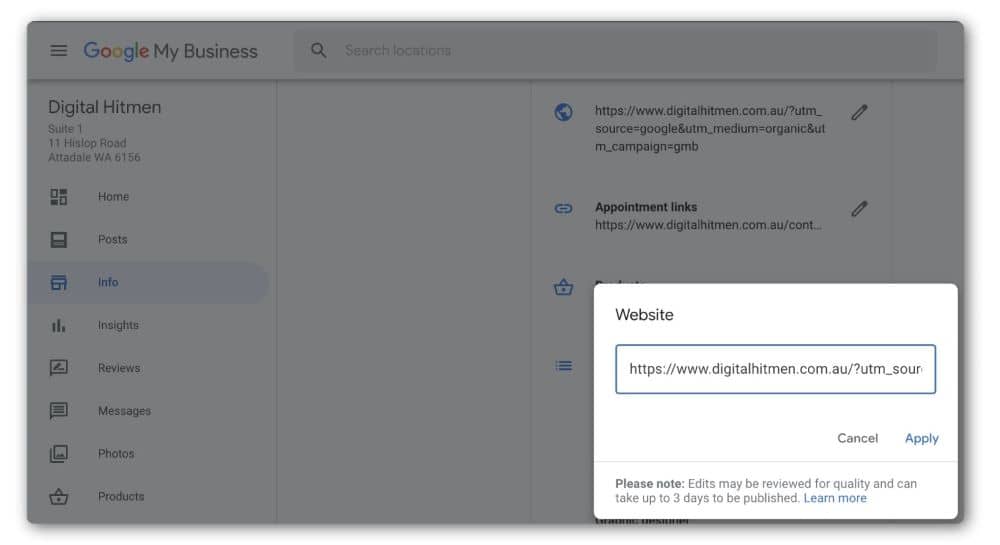This screenshot has height=545, width=1000.
Task: Click the Reviews icon in sidebar
Action: (x=59, y=368)
